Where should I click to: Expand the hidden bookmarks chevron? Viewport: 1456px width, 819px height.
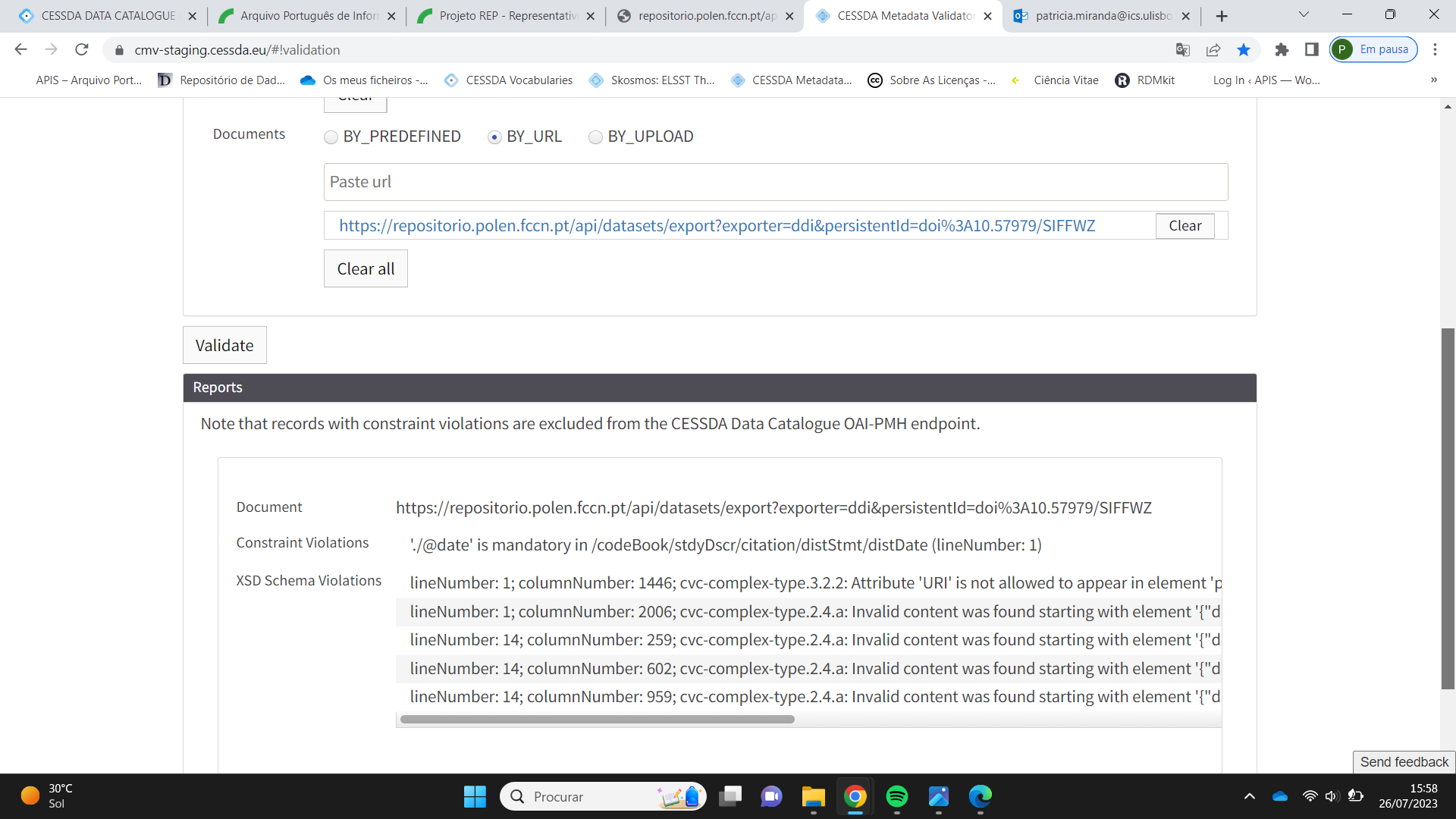[x=1433, y=80]
